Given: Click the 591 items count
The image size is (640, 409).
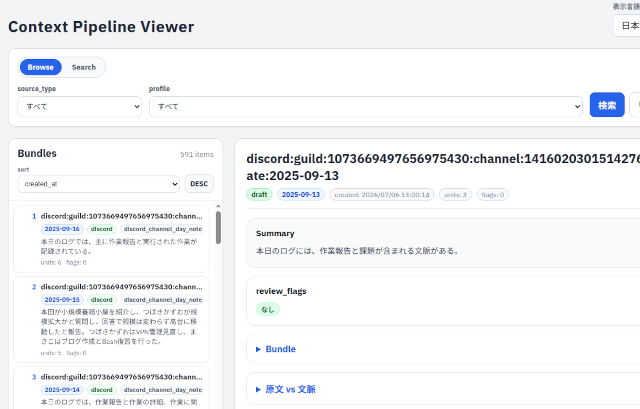Looking at the screenshot, I should pyautogui.click(x=197, y=155).
